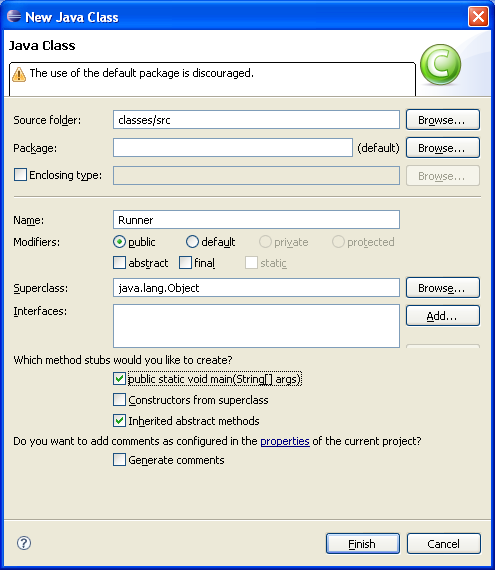Enable the Generate comments checkbox
Viewport: 495px width, 570px height.
coord(119,460)
